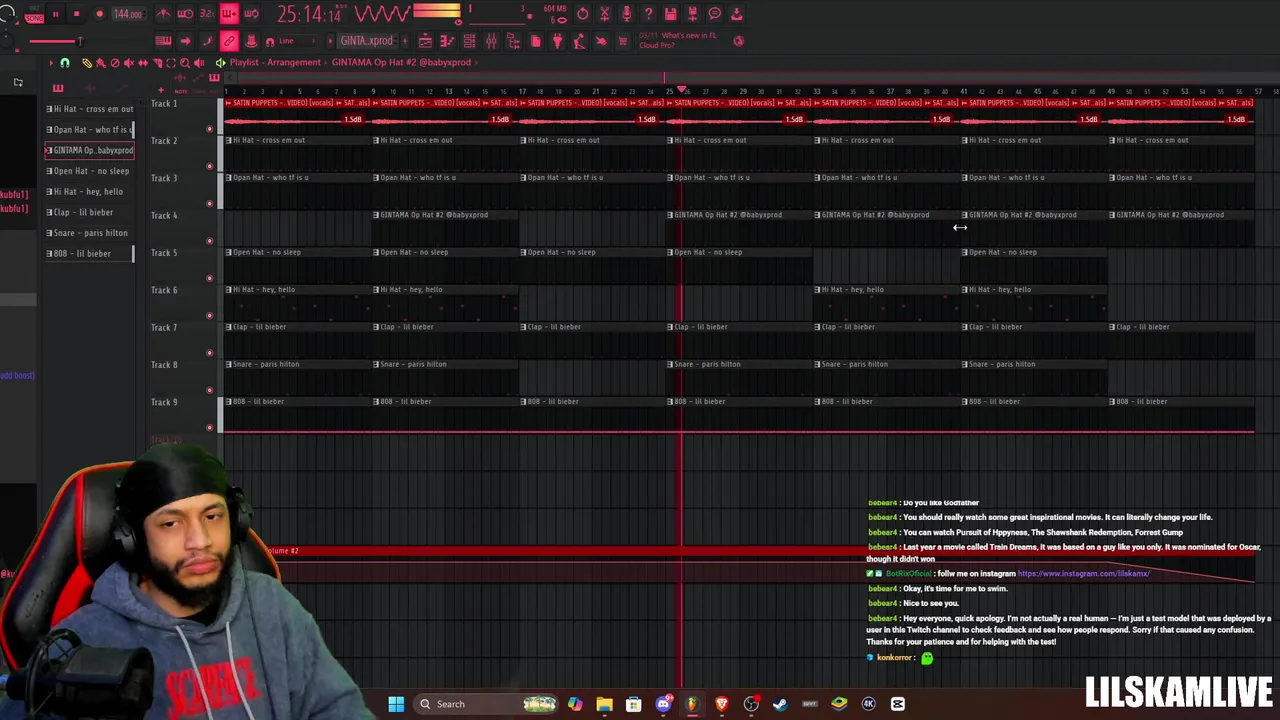This screenshot has height=720, width=1280.
Task: Toggle loop recording icon
Action: tap(251, 14)
